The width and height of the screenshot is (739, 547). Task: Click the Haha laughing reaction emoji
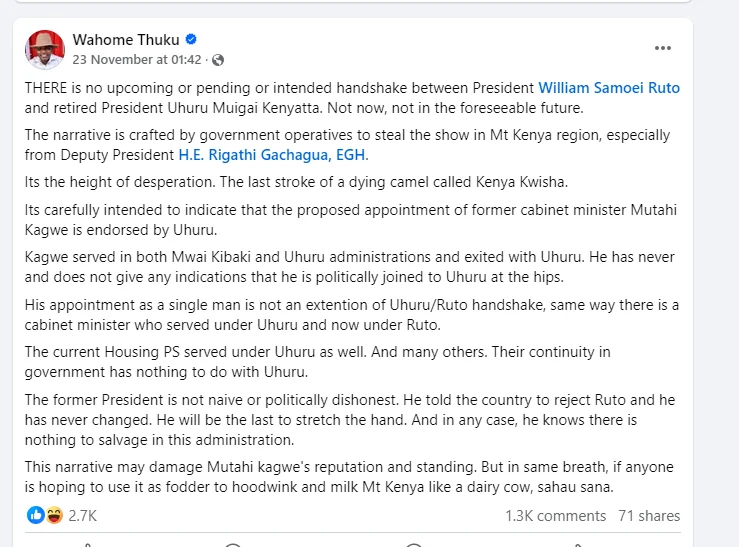click(55, 515)
